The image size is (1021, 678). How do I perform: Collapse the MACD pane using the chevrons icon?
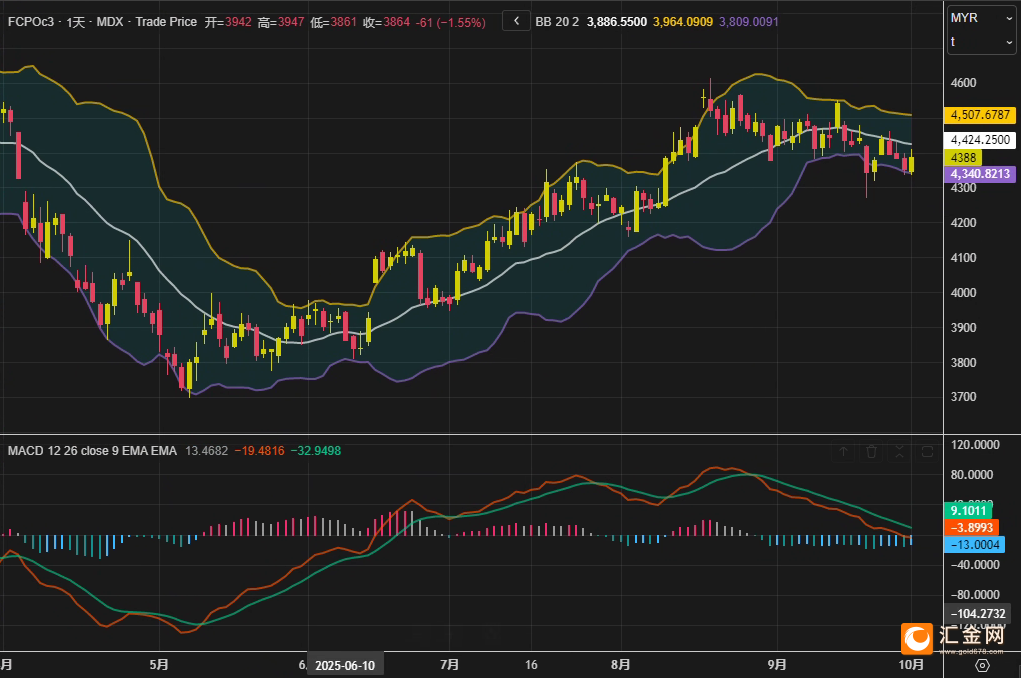pyautogui.click(x=899, y=452)
